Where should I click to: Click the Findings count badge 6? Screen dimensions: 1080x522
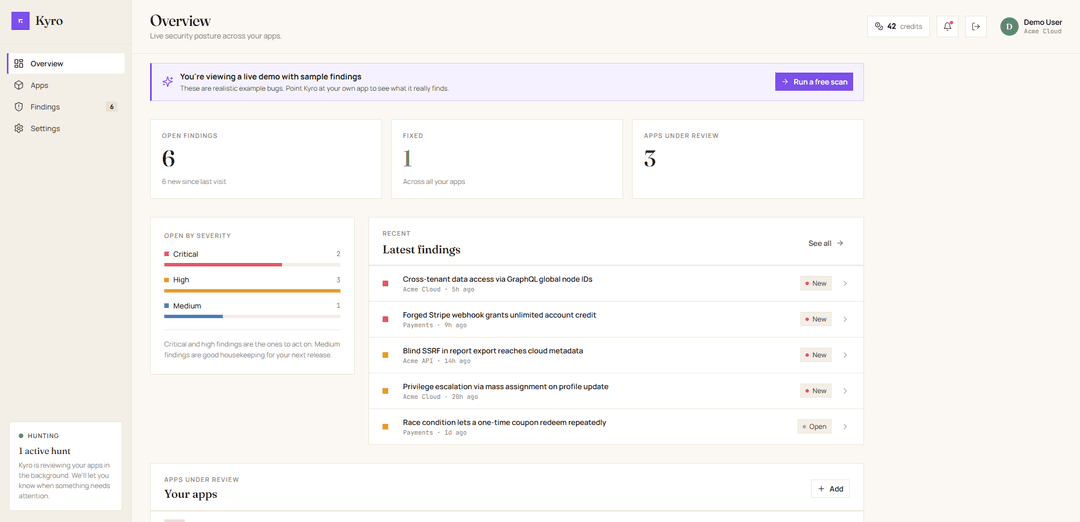[112, 107]
